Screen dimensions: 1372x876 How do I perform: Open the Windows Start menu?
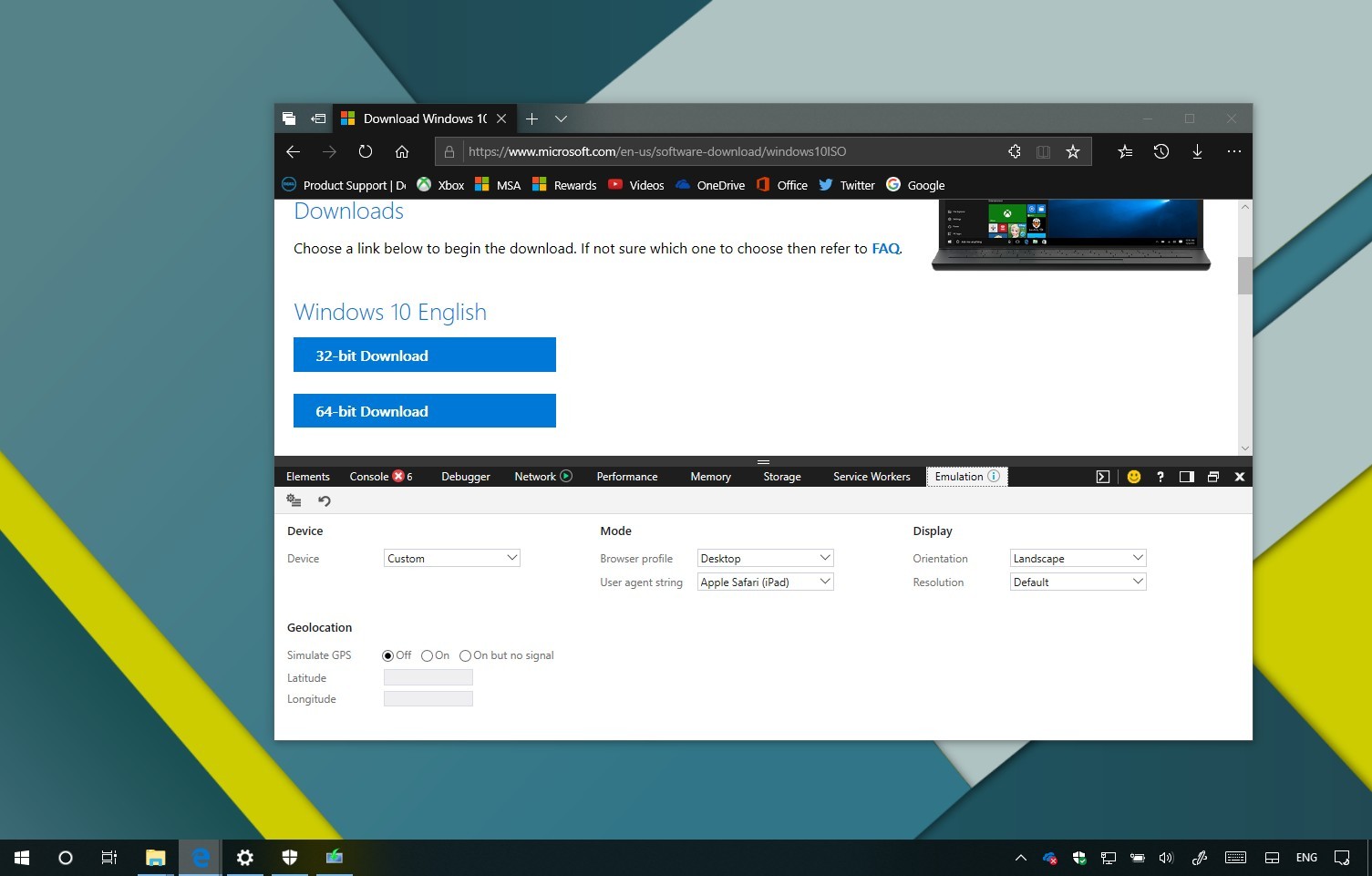coord(22,858)
